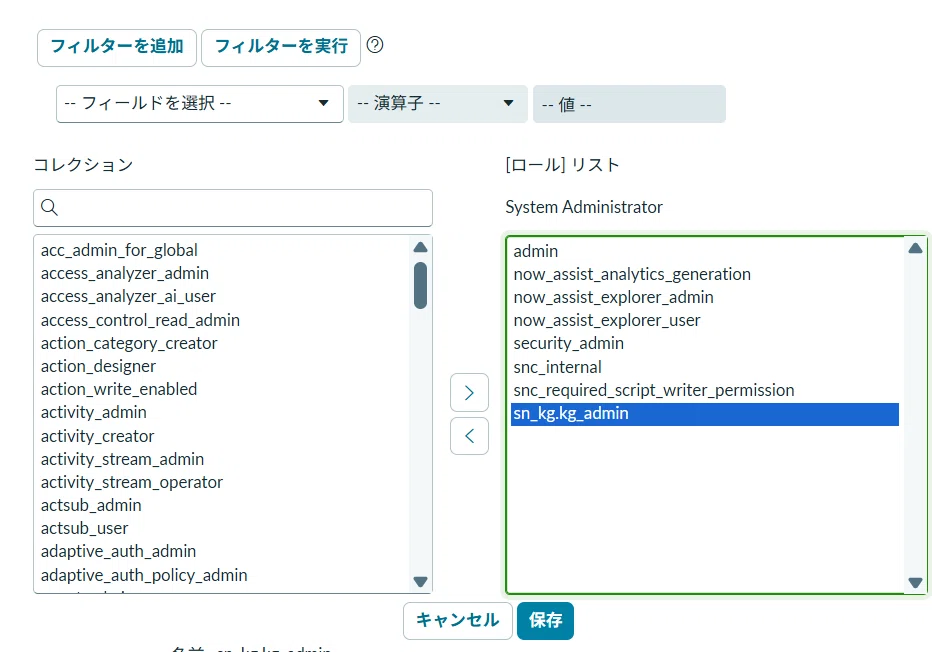Click the キャンセル button
This screenshot has height=652, width=932.
[458, 621]
